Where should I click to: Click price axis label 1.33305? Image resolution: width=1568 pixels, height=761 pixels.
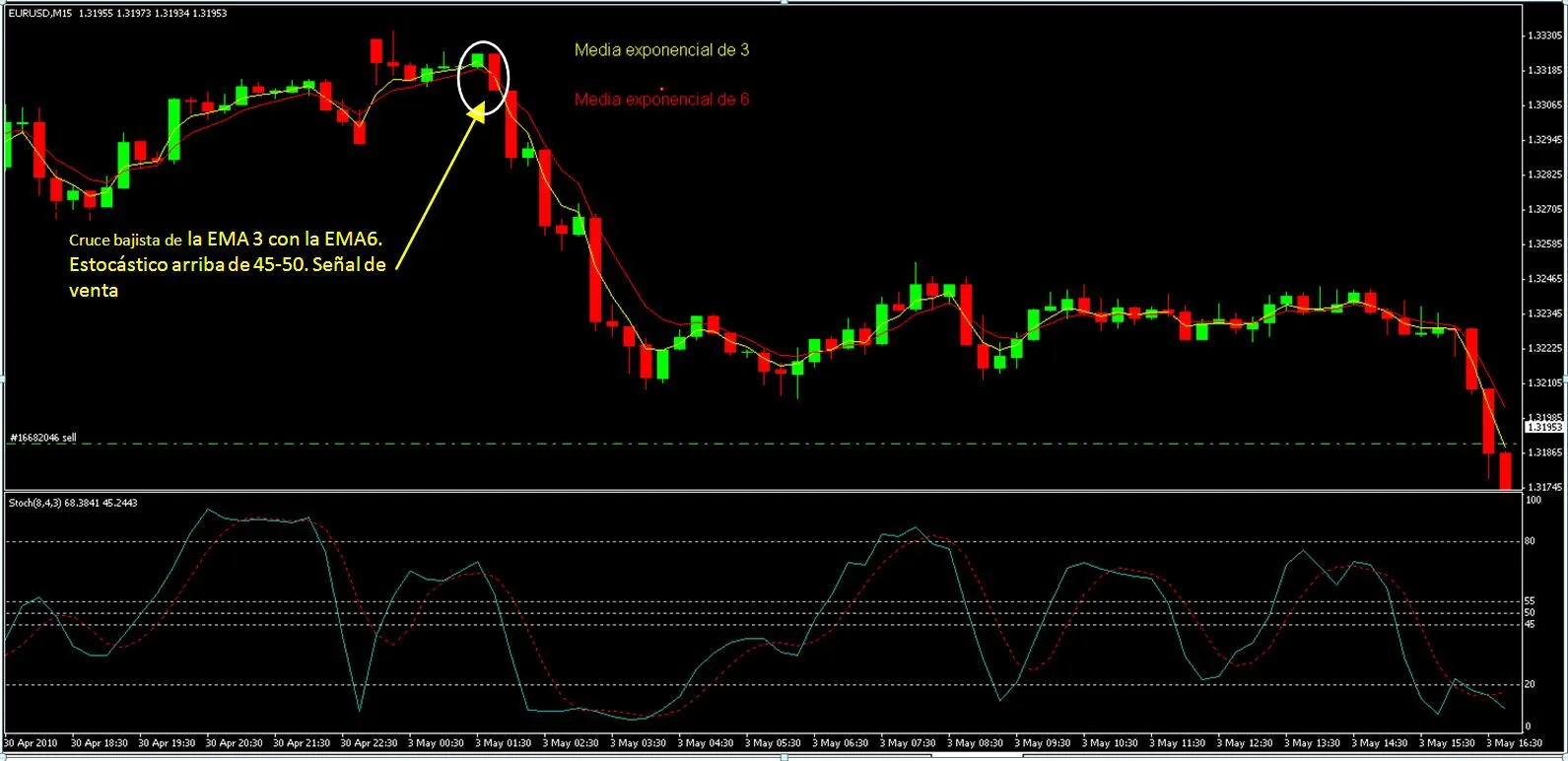click(1544, 35)
